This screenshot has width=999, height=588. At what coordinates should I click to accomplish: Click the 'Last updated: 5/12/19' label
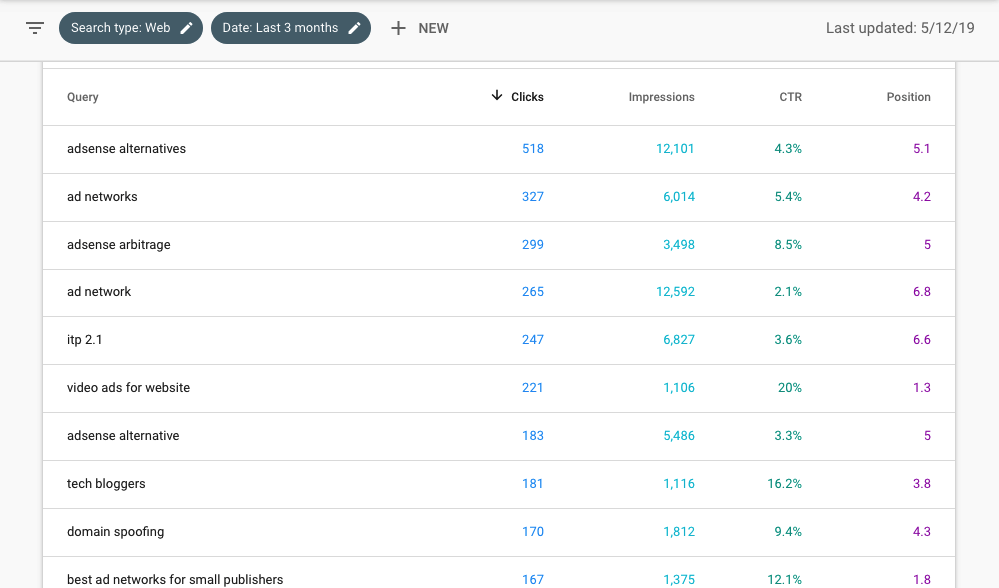tap(899, 28)
